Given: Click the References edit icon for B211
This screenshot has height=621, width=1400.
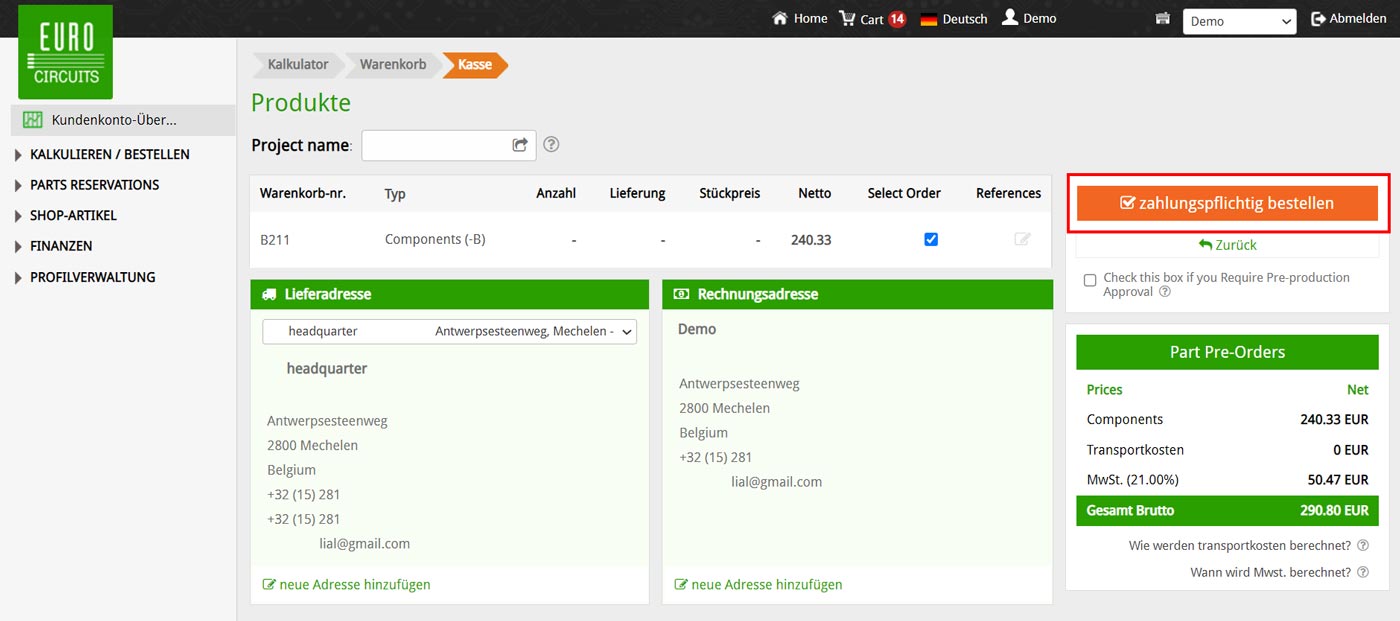Looking at the screenshot, I should tap(1022, 240).
